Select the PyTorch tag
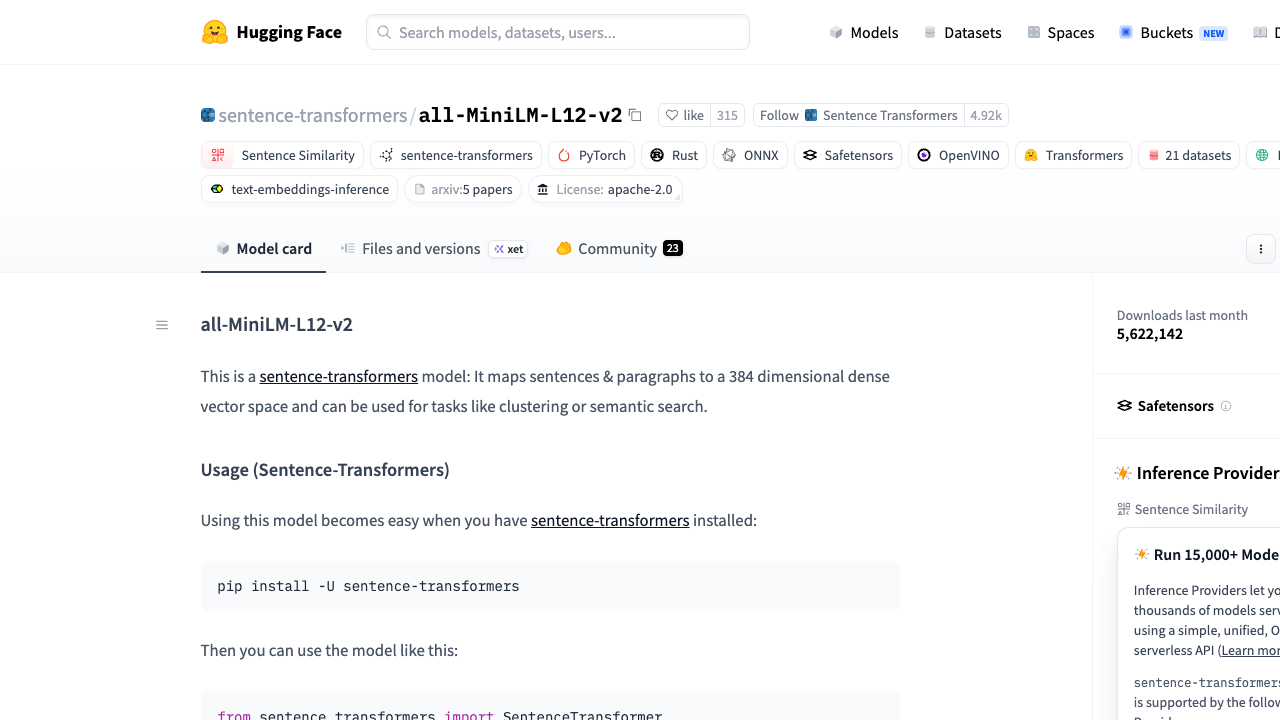 (591, 155)
